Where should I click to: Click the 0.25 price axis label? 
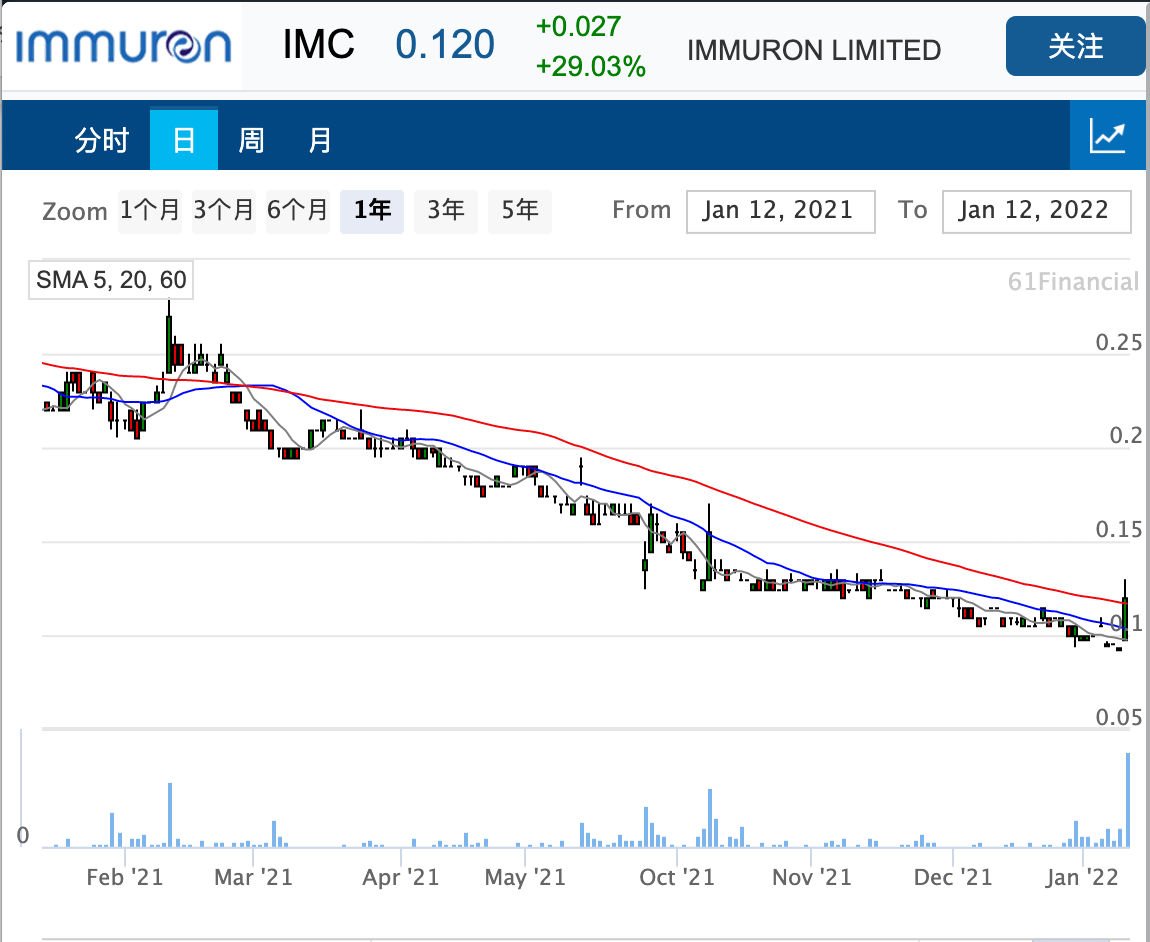coord(1118,342)
